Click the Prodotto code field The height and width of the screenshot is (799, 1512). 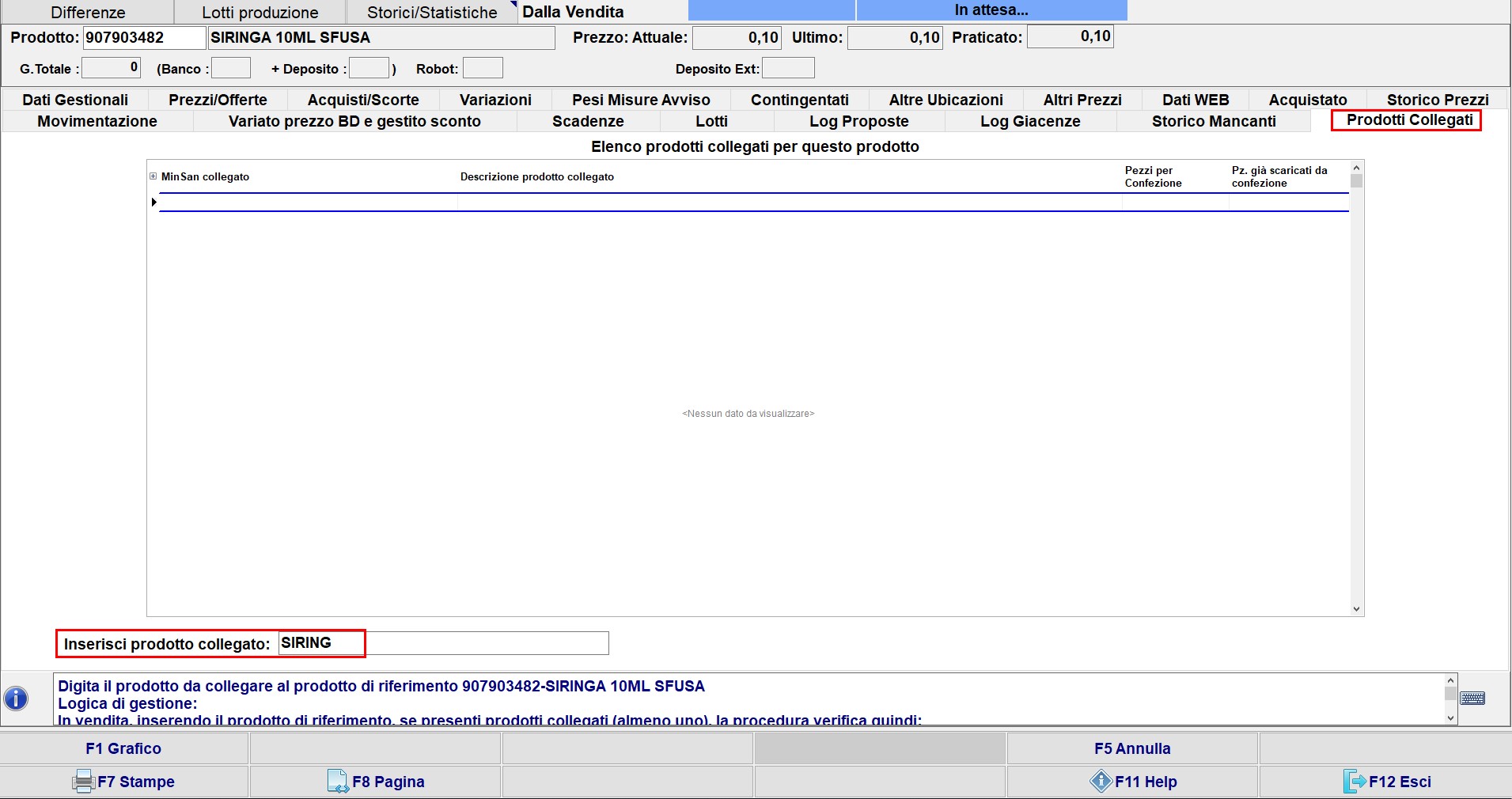pyautogui.click(x=144, y=37)
